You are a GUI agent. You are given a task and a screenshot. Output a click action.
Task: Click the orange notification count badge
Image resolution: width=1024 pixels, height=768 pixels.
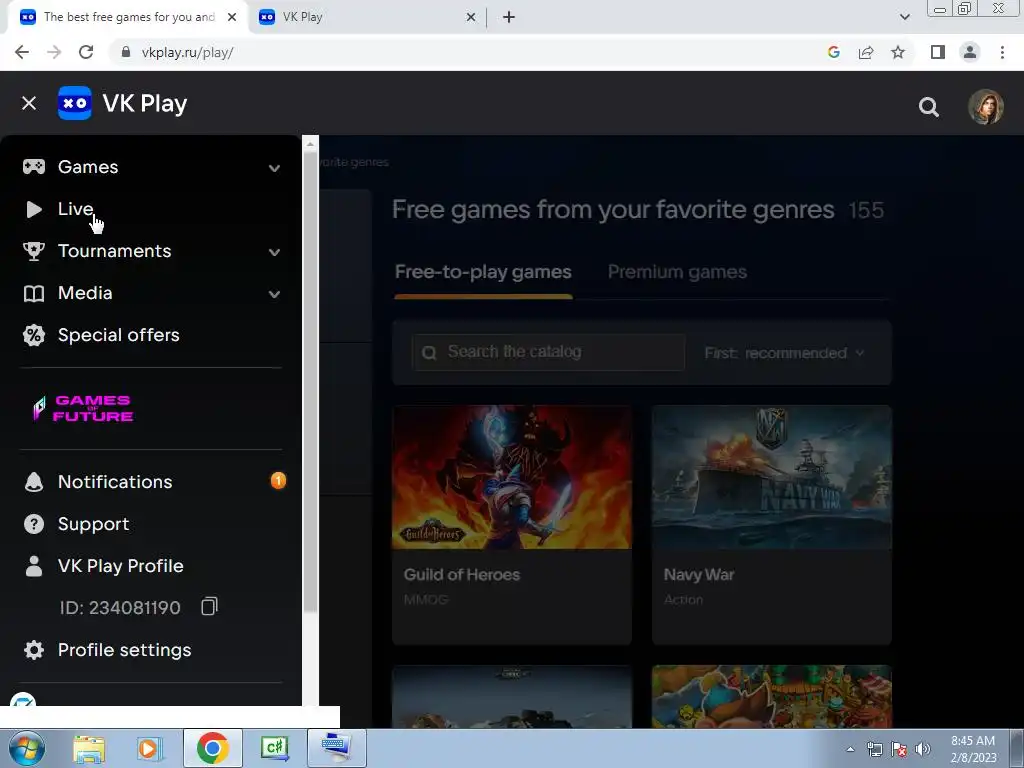pos(278,481)
